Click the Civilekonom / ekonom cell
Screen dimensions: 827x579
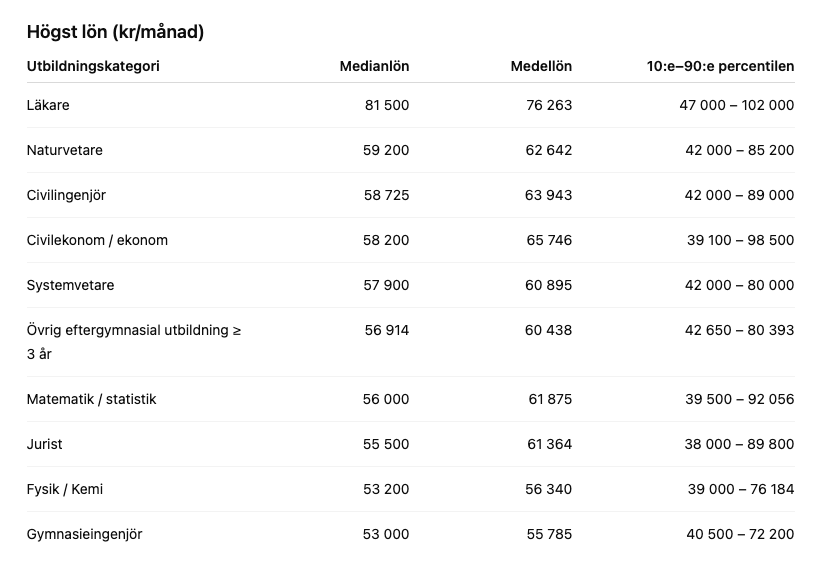(x=97, y=240)
